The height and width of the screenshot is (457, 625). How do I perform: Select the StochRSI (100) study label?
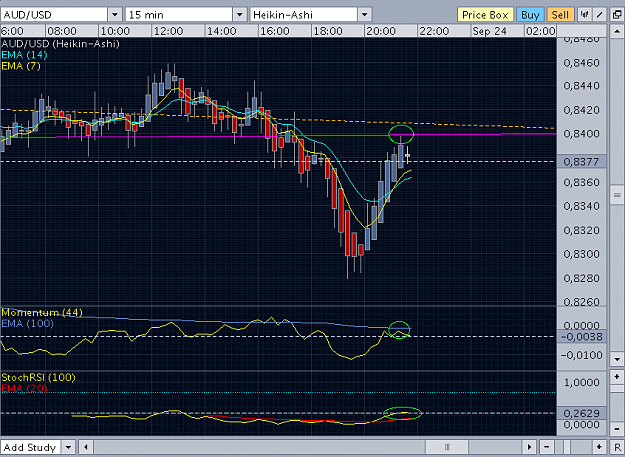(x=38, y=377)
